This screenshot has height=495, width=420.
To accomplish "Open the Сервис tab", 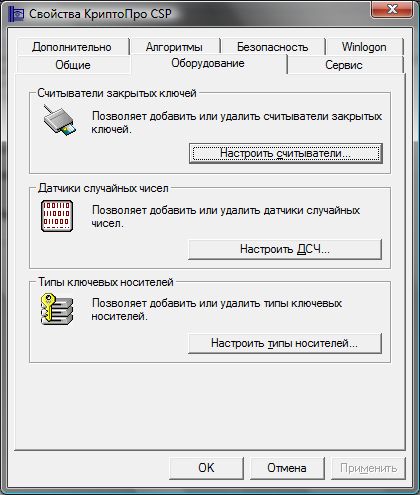I will tap(344, 65).
